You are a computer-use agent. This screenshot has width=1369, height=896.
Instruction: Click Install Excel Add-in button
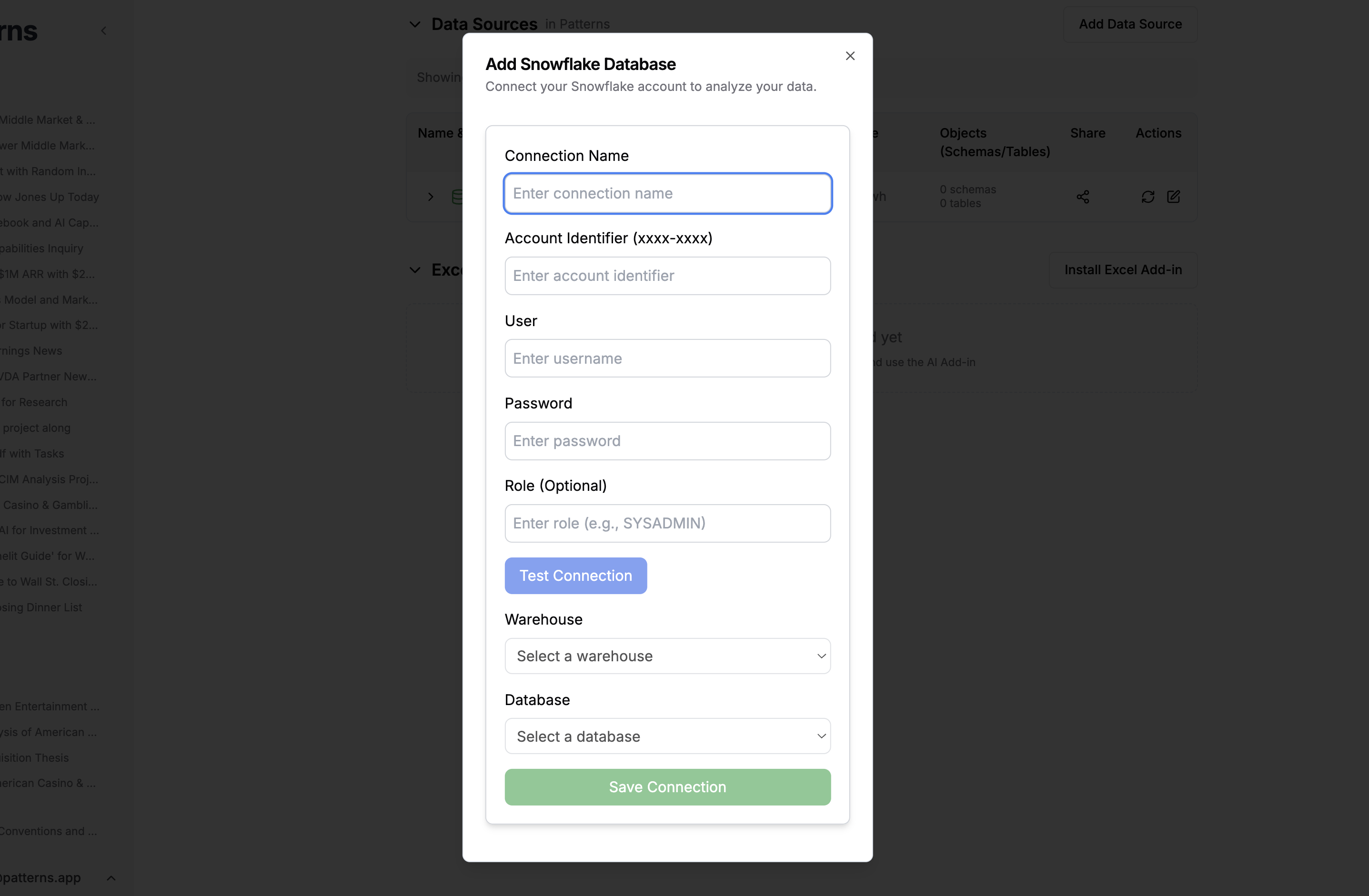click(1123, 270)
